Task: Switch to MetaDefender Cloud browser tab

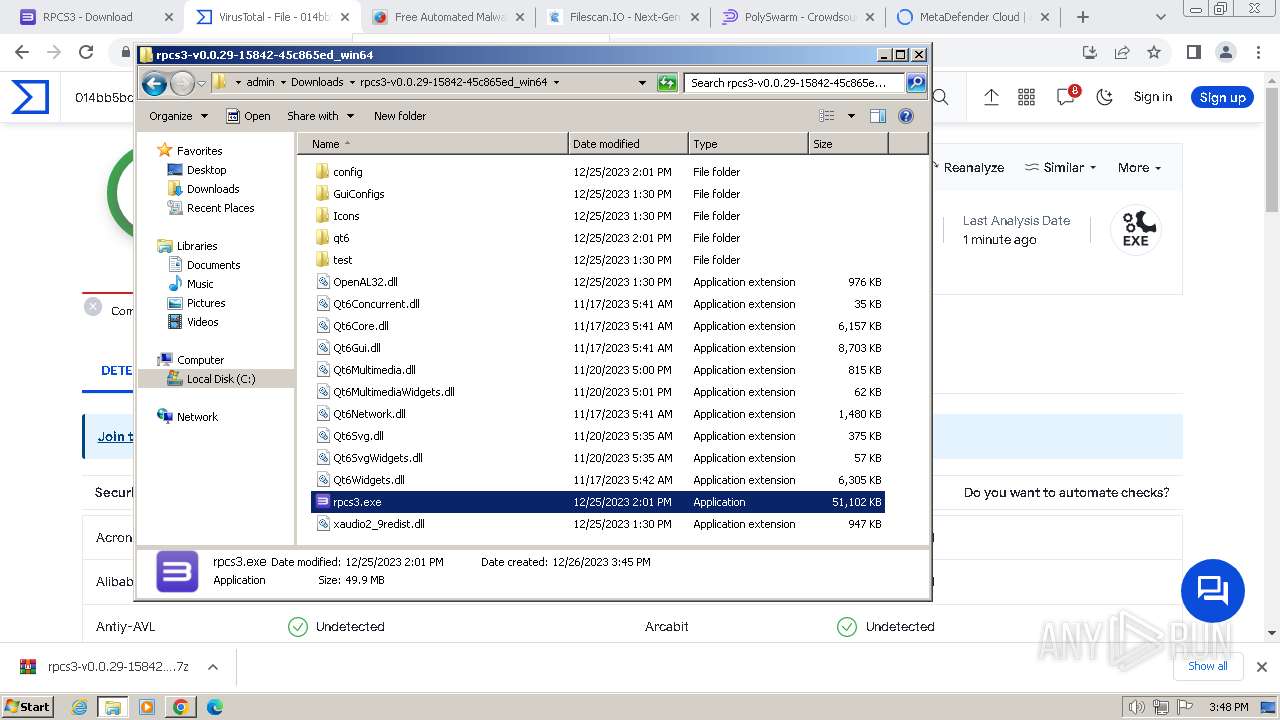Action: tap(972, 17)
